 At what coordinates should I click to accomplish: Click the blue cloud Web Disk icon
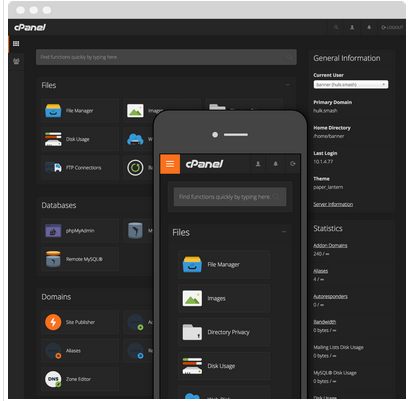tap(135, 139)
